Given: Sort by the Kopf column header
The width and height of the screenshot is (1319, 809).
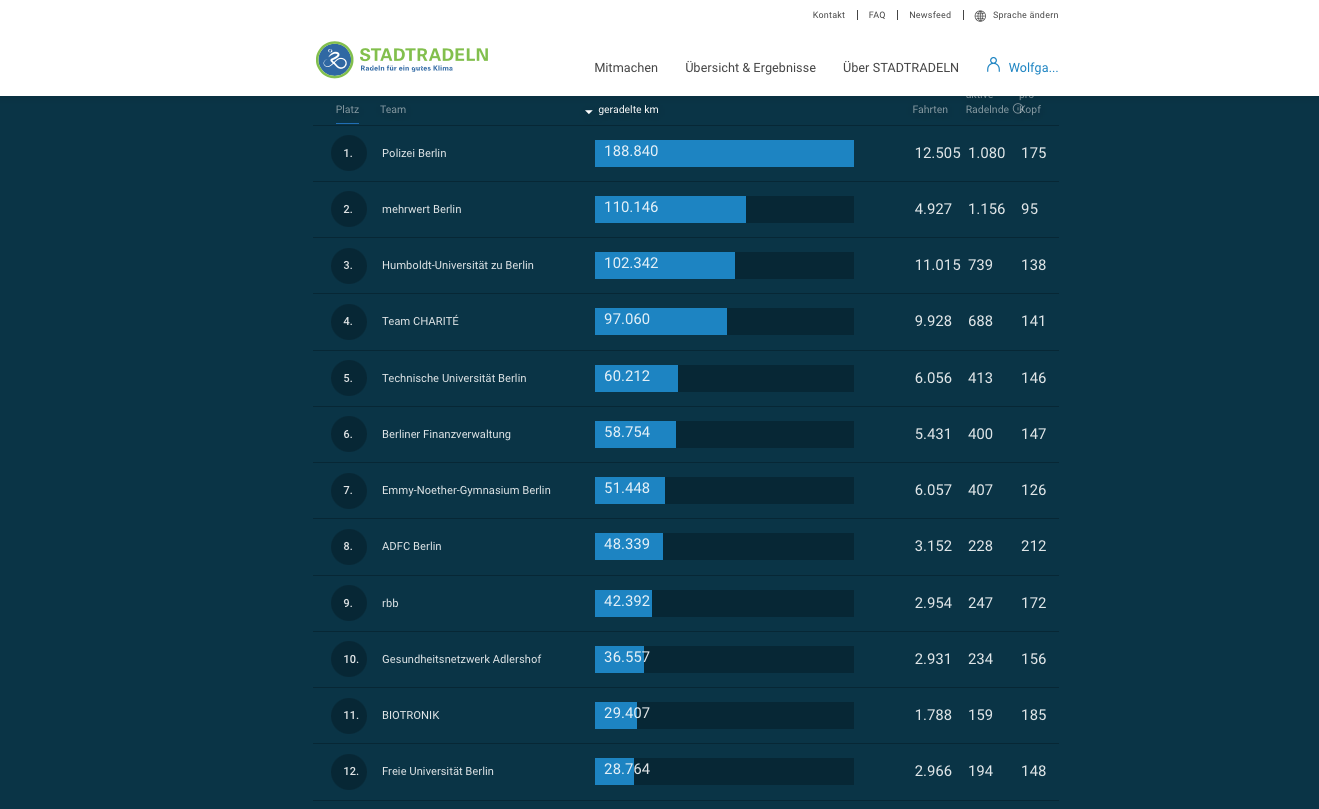Looking at the screenshot, I should [1030, 110].
